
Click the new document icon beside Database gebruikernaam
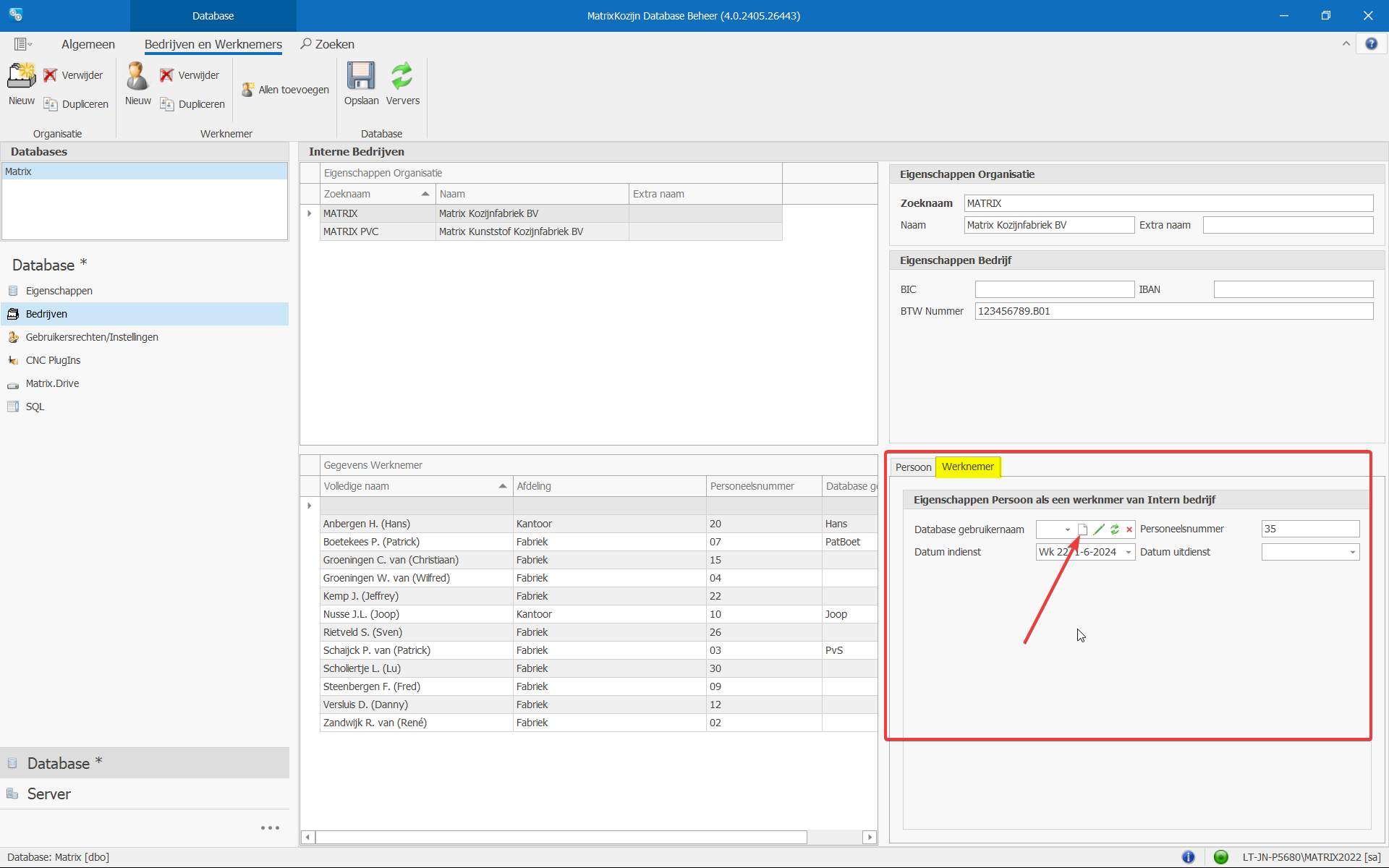(1082, 529)
